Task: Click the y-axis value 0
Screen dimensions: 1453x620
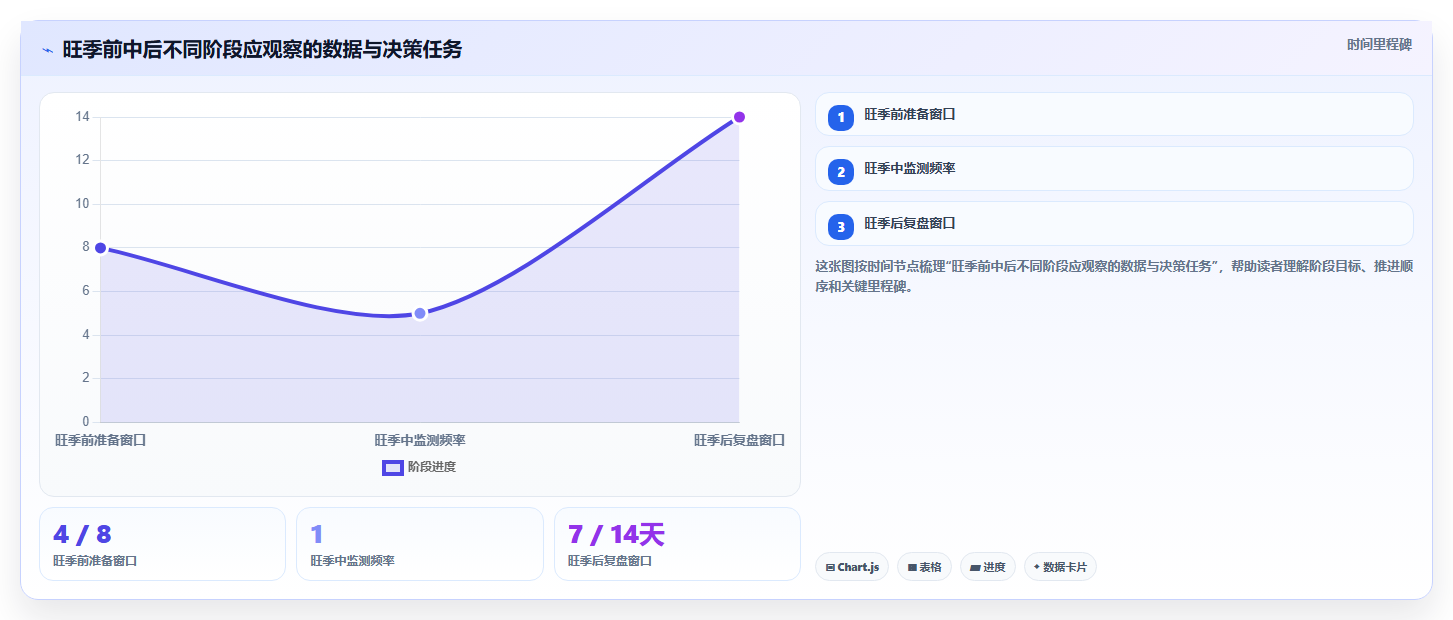Action: click(x=85, y=421)
